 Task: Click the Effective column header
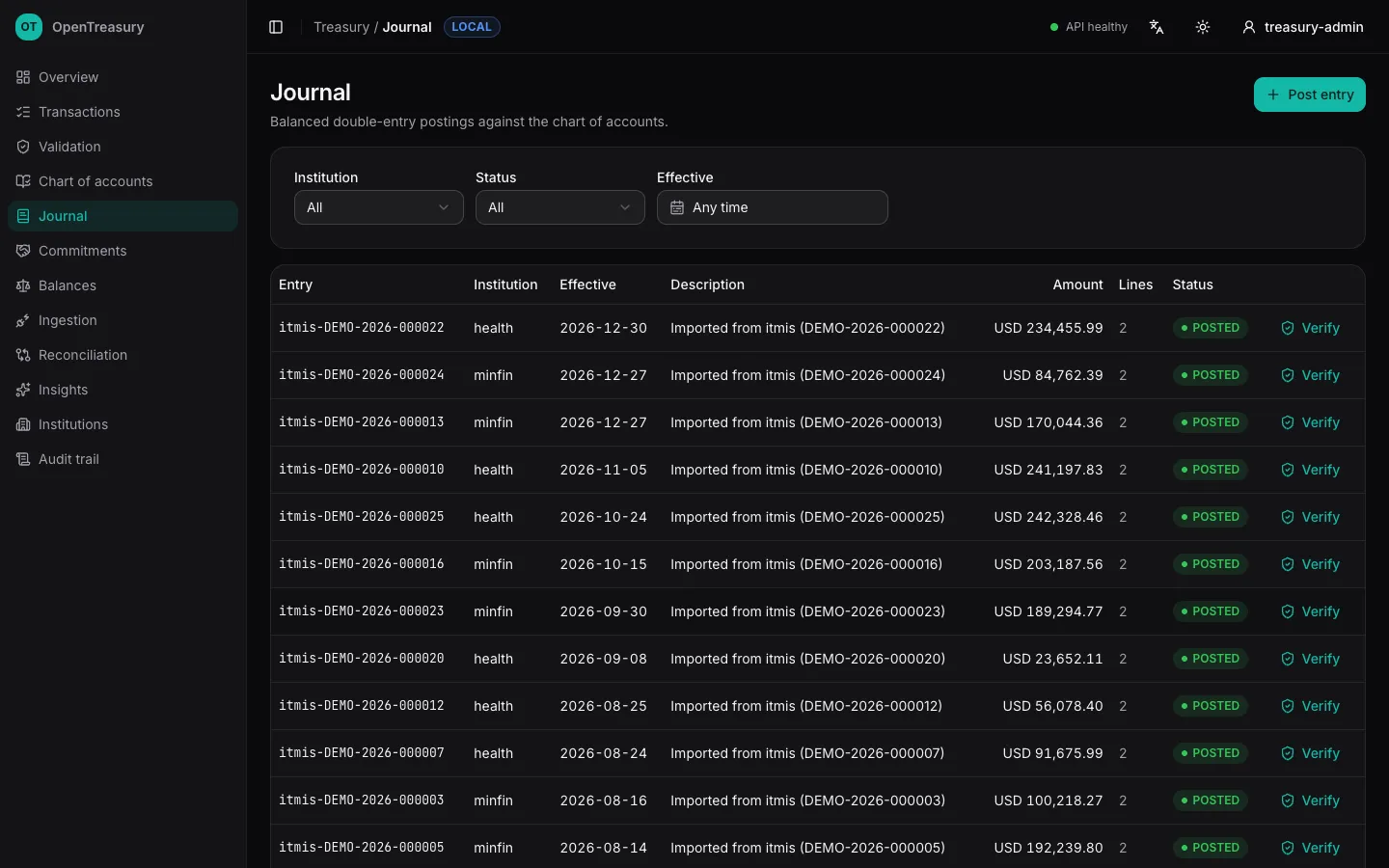[x=587, y=285]
